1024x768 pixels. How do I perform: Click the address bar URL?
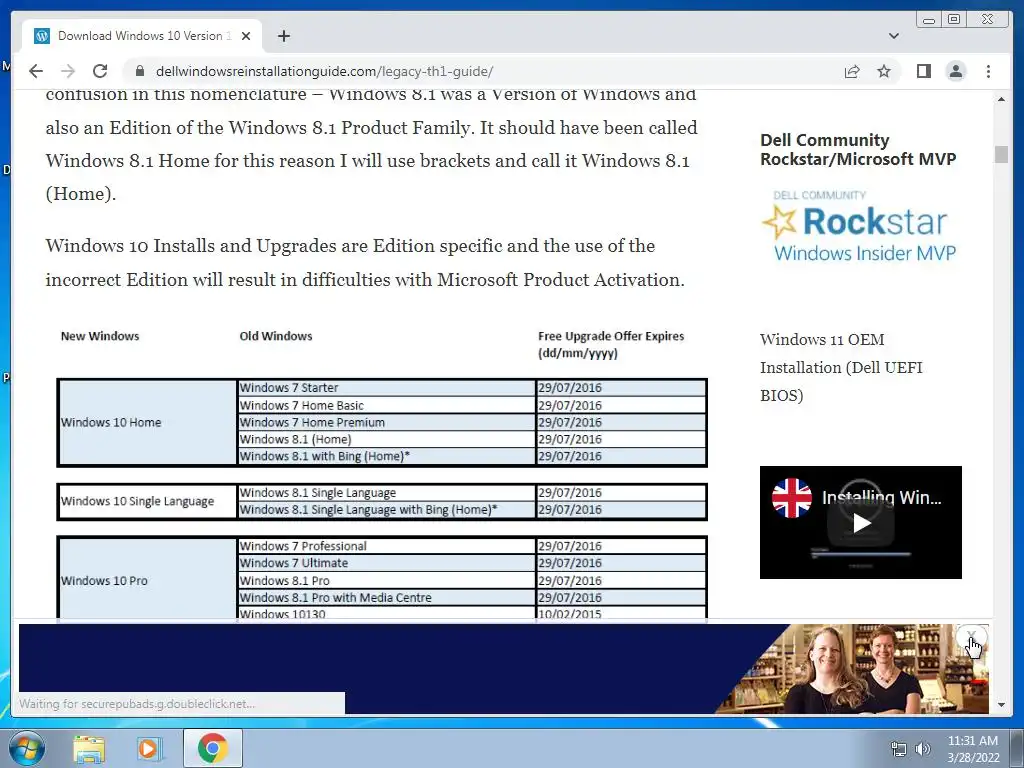(x=325, y=71)
